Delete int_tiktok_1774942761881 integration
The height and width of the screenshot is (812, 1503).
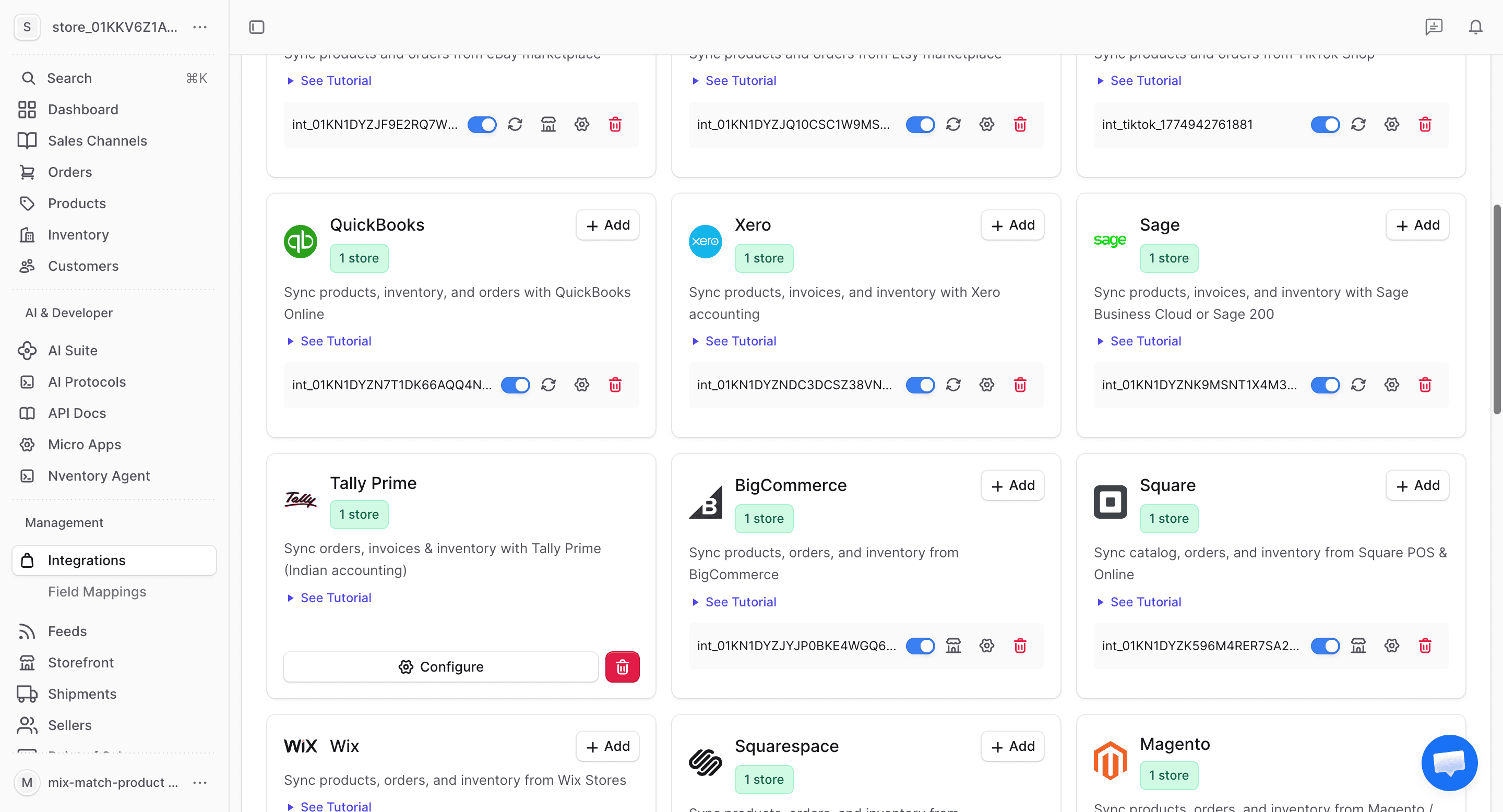1425,124
